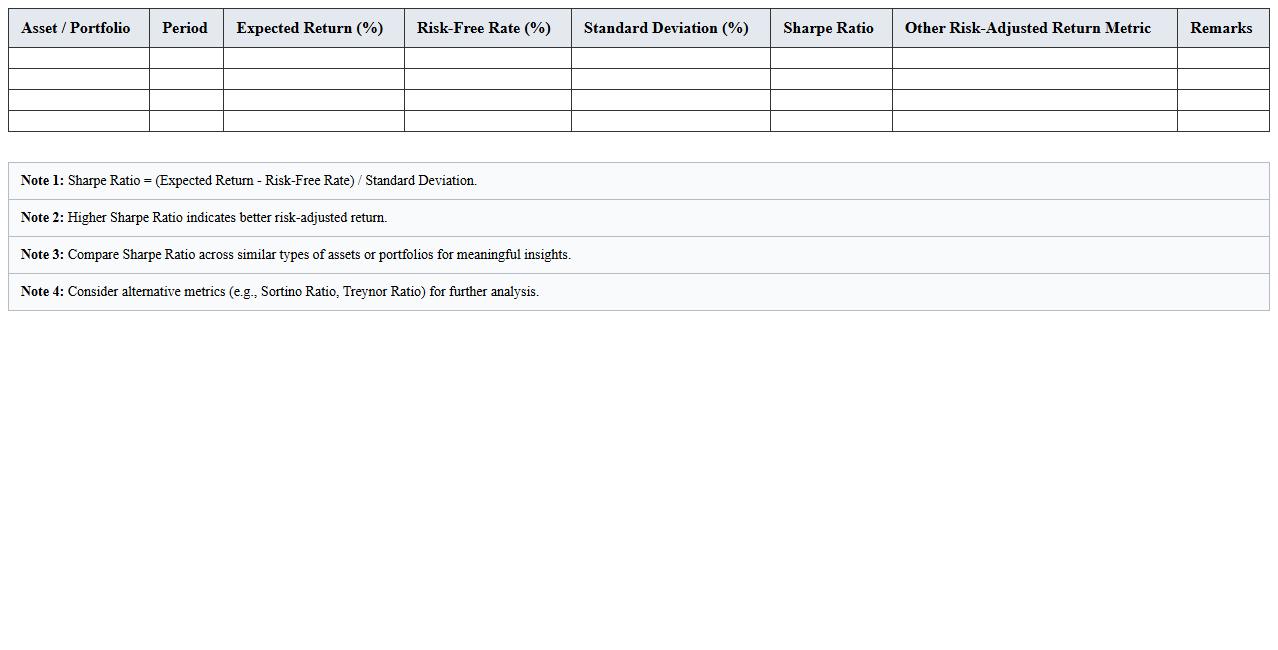Image resolution: width=1278 pixels, height=650 pixels.
Task: Select the Sharpe Ratio column header
Action: point(828,28)
